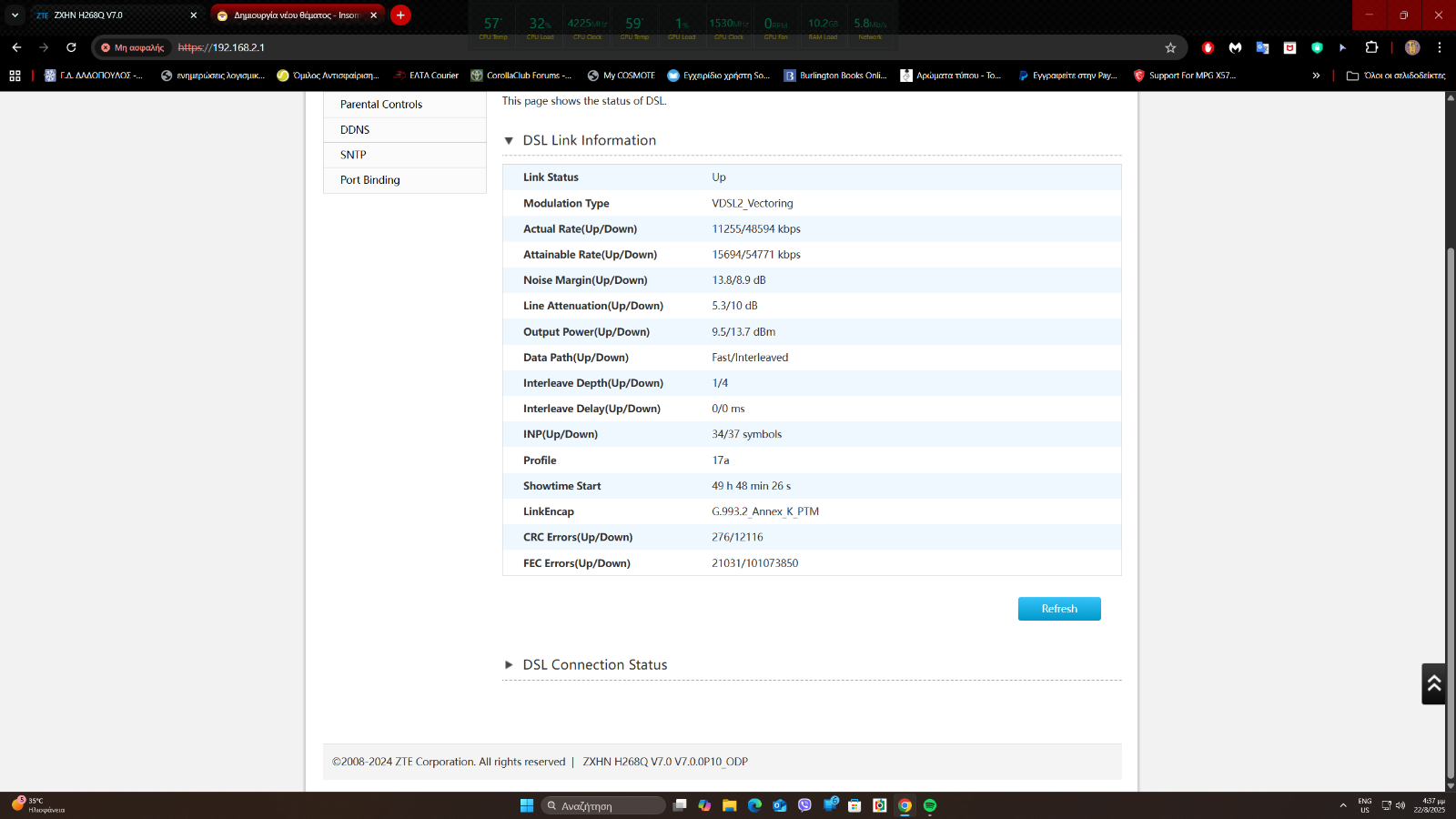Switch the ENG US input language
1456x819 pixels.
pos(1365,805)
